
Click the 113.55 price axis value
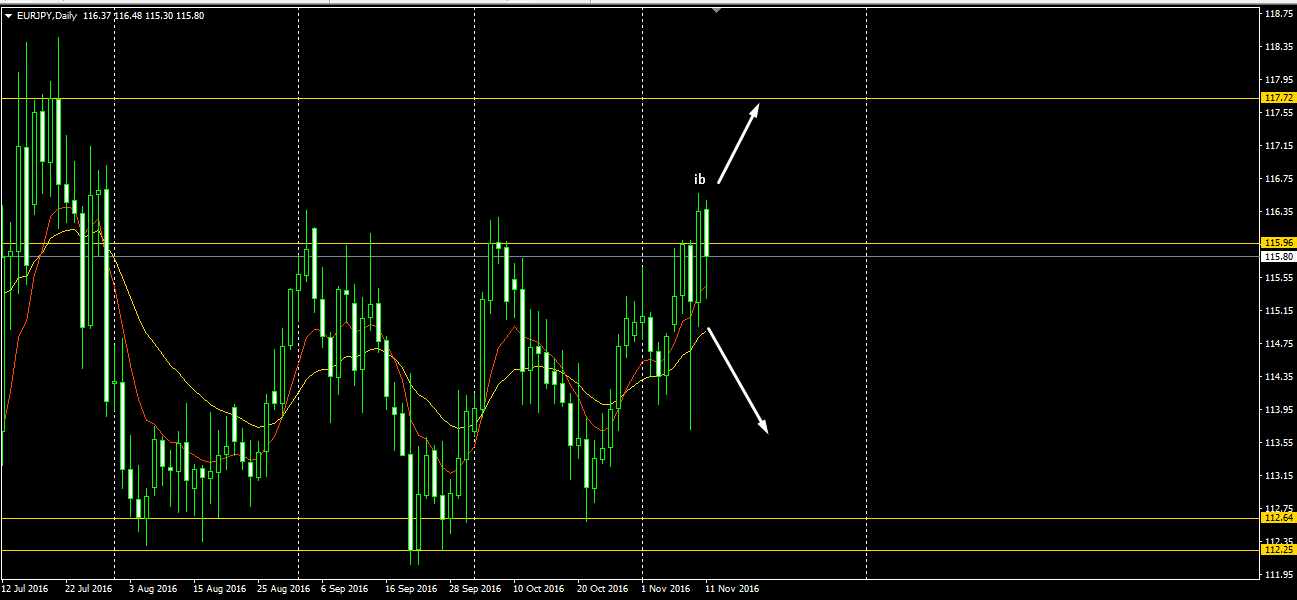tap(1278, 443)
